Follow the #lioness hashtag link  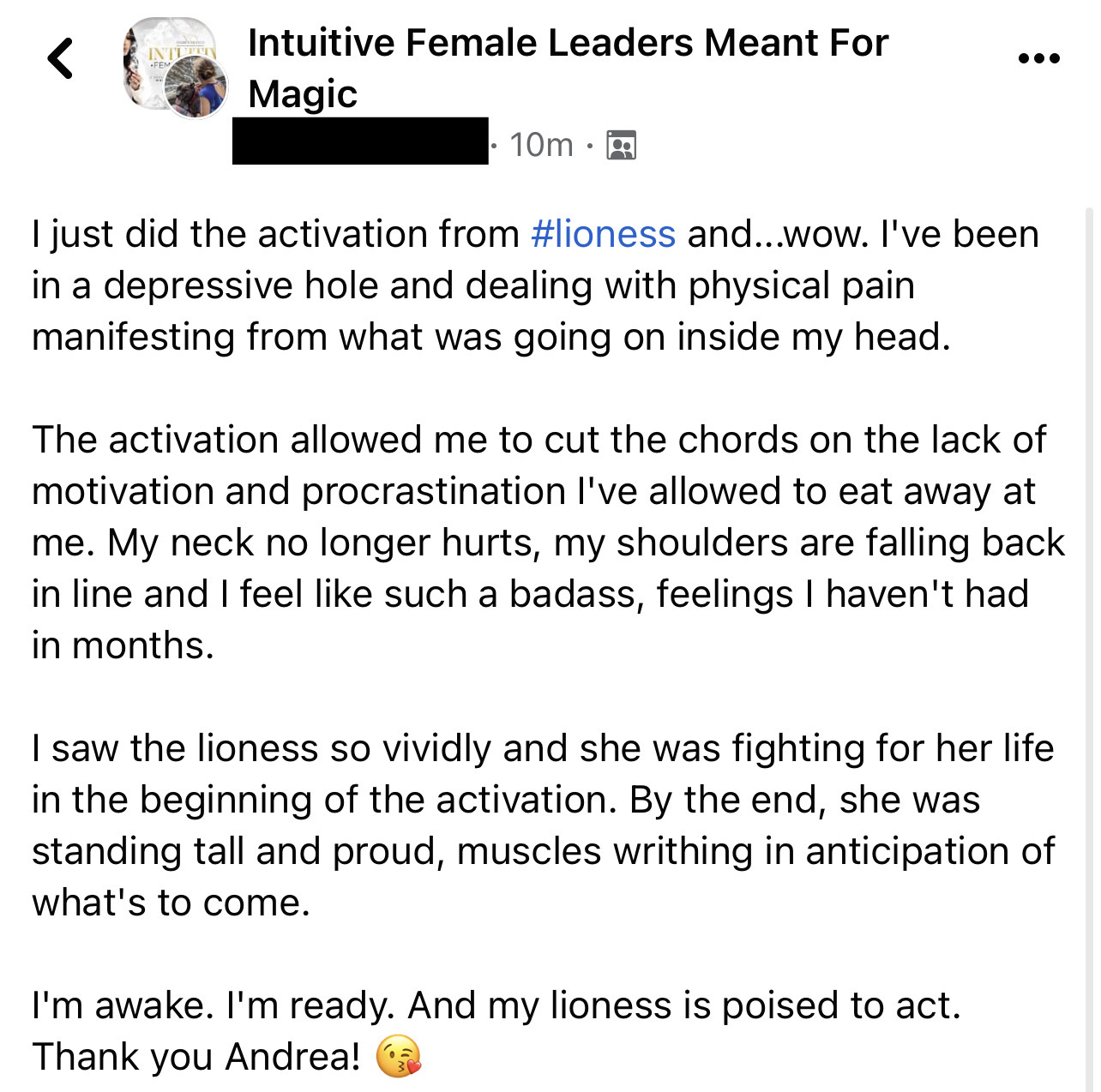pyautogui.click(x=603, y=234)
